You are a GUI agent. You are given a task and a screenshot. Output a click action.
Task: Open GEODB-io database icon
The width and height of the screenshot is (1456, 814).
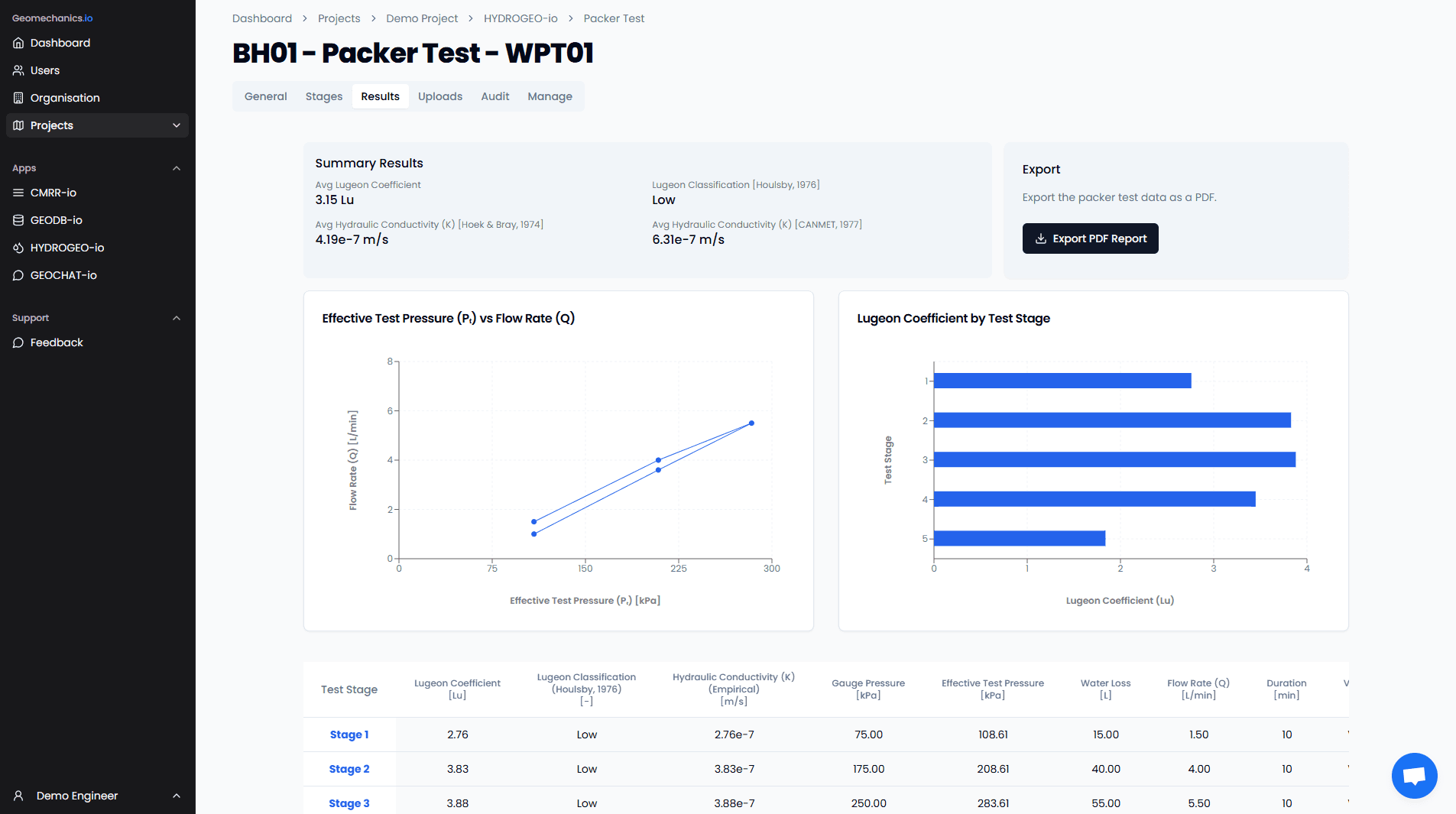(x=18, y=220)
